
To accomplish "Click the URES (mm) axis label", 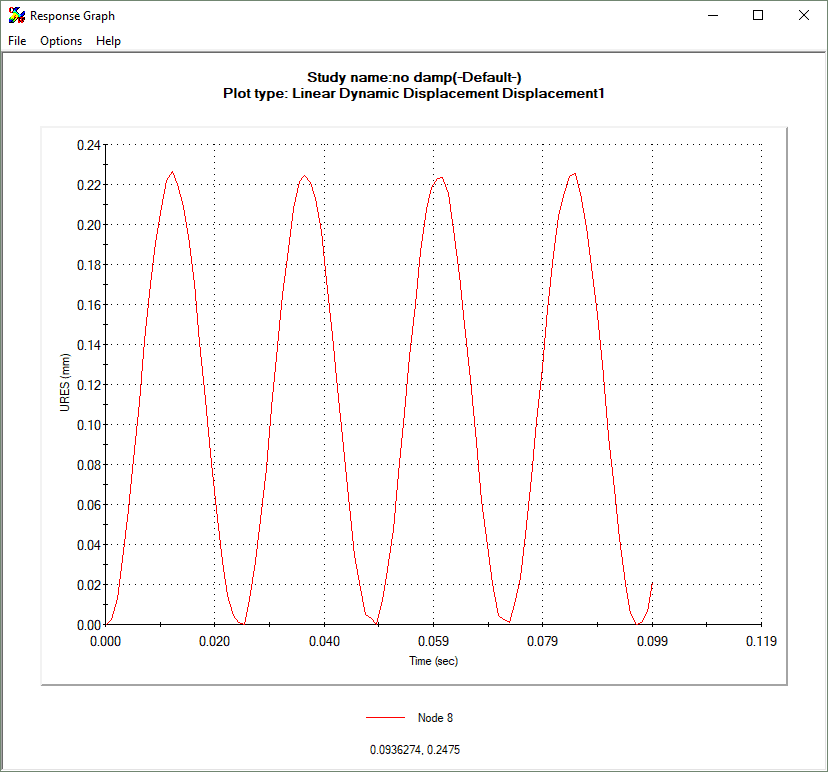I will coord(64,383).
